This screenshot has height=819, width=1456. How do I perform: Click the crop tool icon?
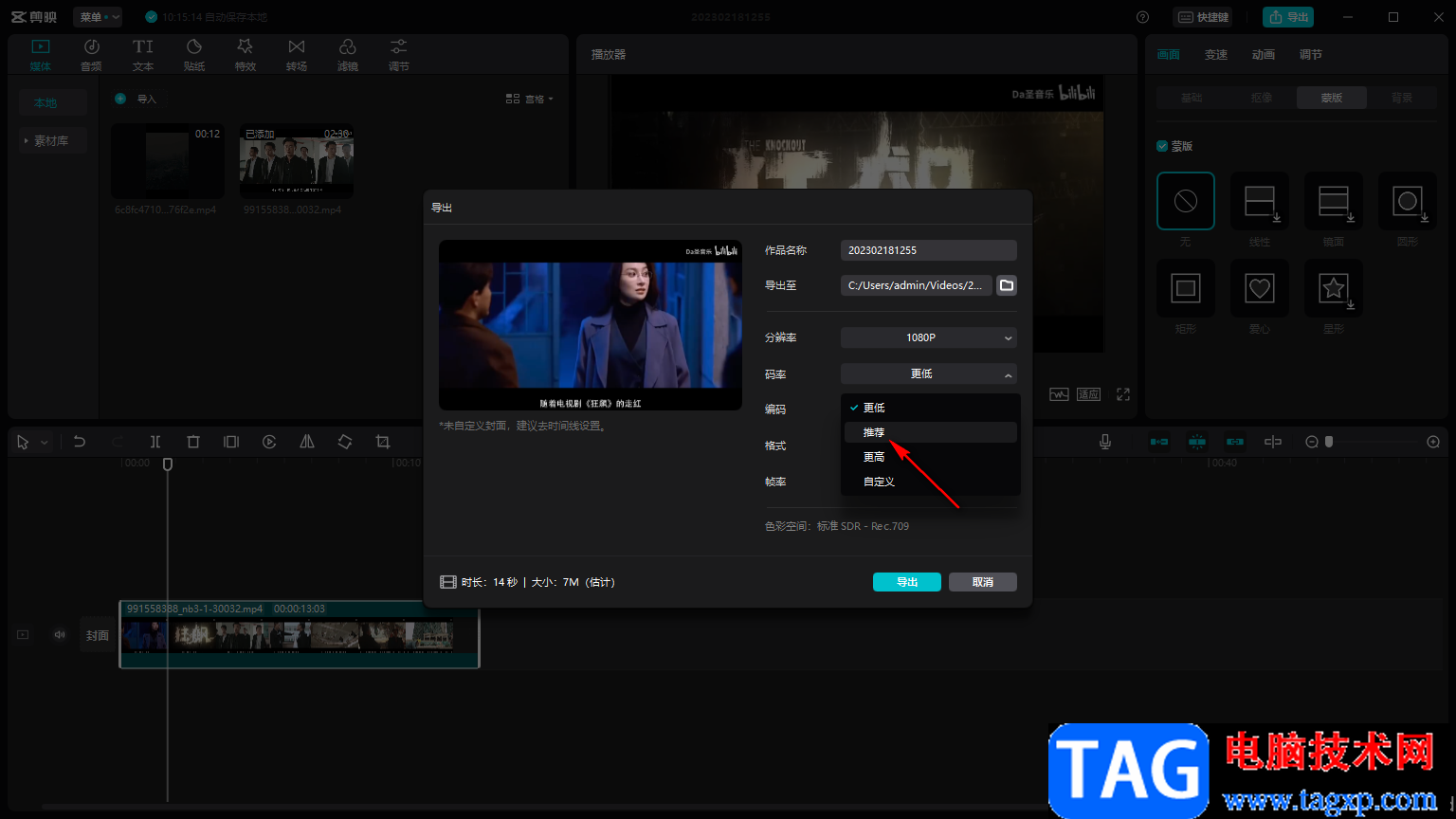(x=383, y=442)
